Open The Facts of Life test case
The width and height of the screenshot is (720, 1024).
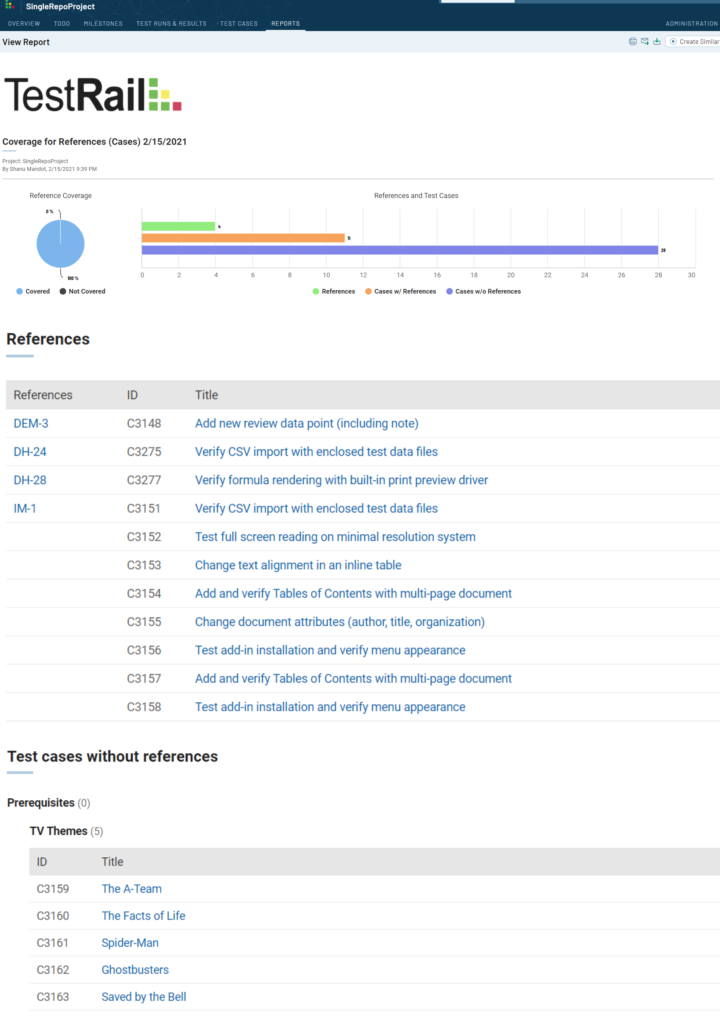click(143, 916)
